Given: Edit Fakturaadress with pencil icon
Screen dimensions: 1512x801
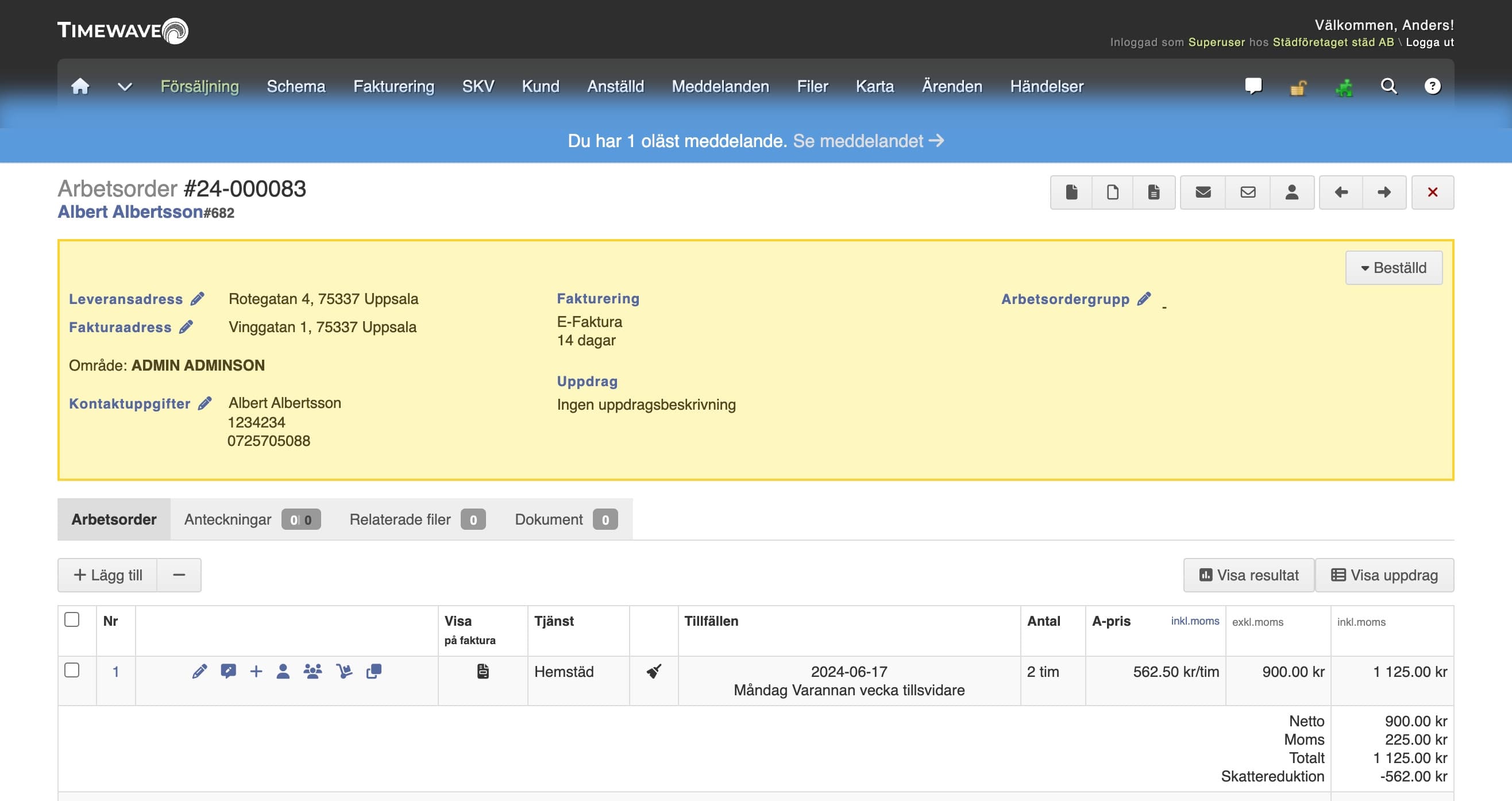Looking at the screenshot, I should point(186,327).
